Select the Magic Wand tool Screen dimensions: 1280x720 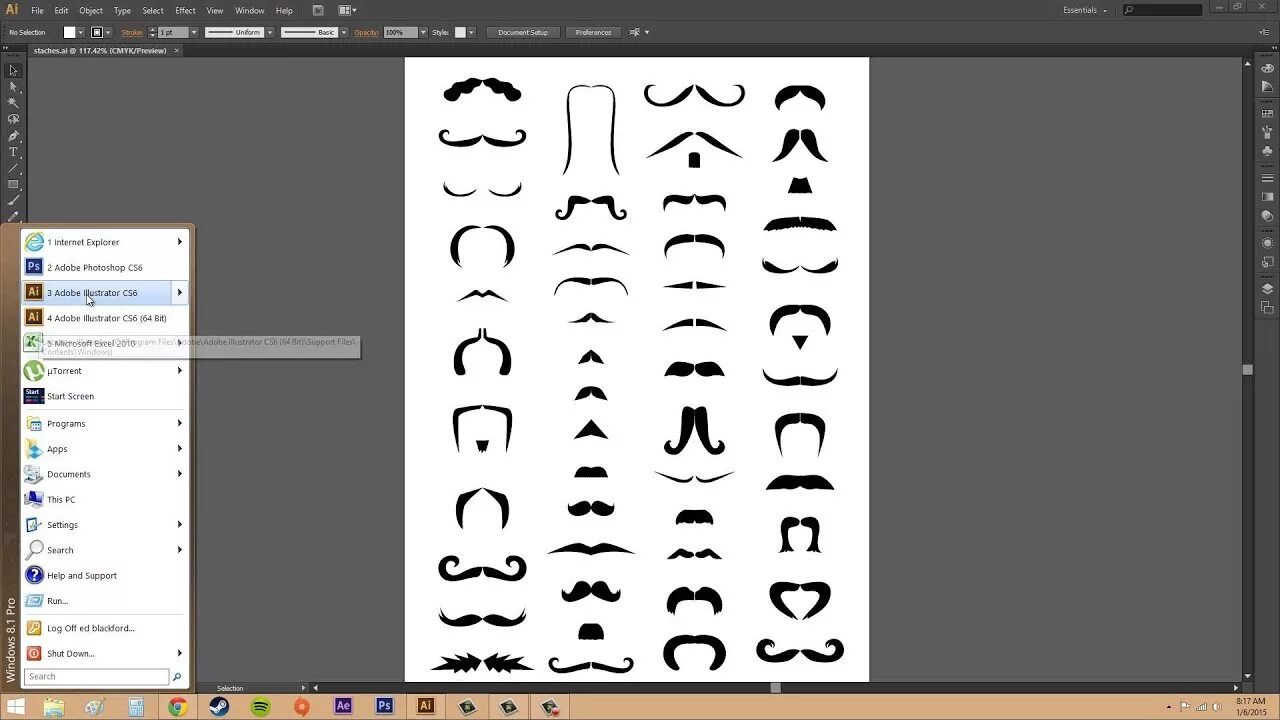click(x=13, y=102)
